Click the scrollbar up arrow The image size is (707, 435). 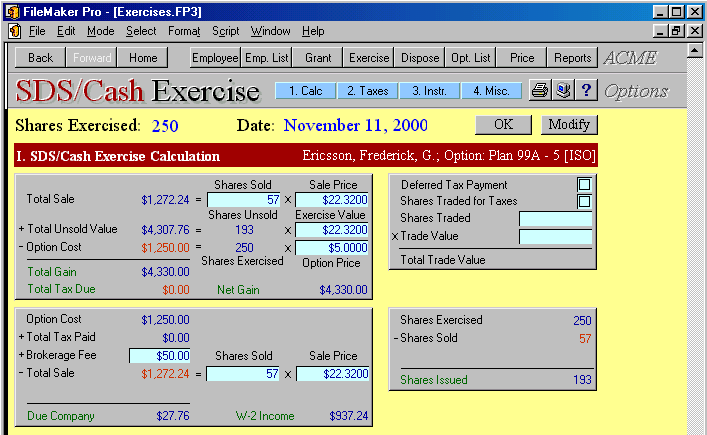click(x=696, y=50)
